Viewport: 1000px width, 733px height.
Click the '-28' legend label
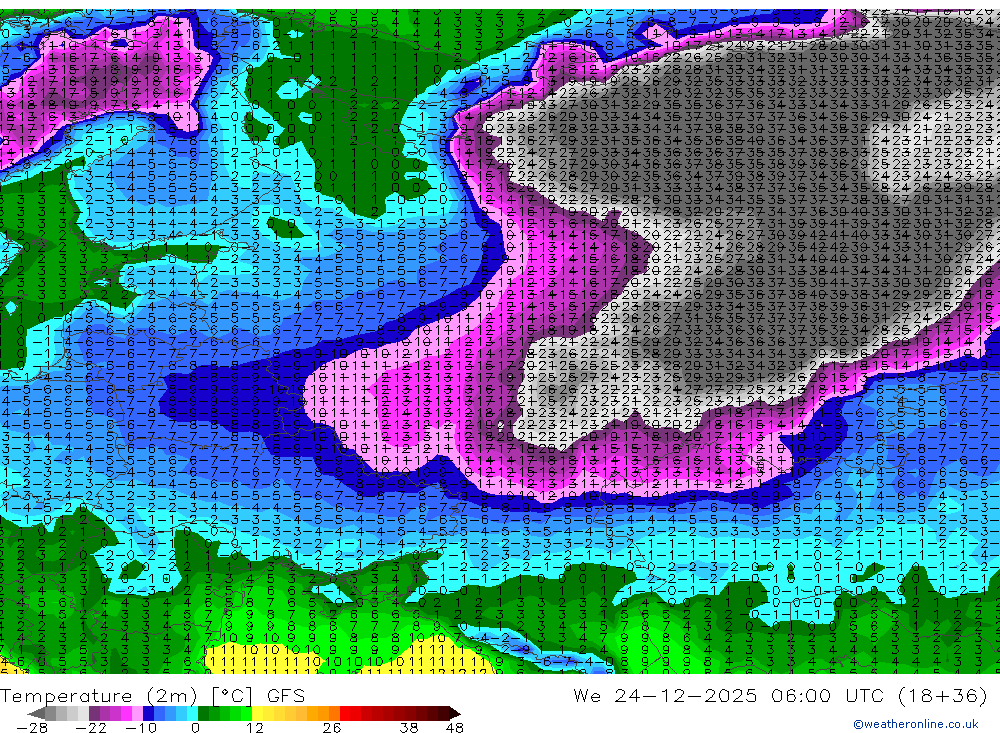click(x=32, y=727)
